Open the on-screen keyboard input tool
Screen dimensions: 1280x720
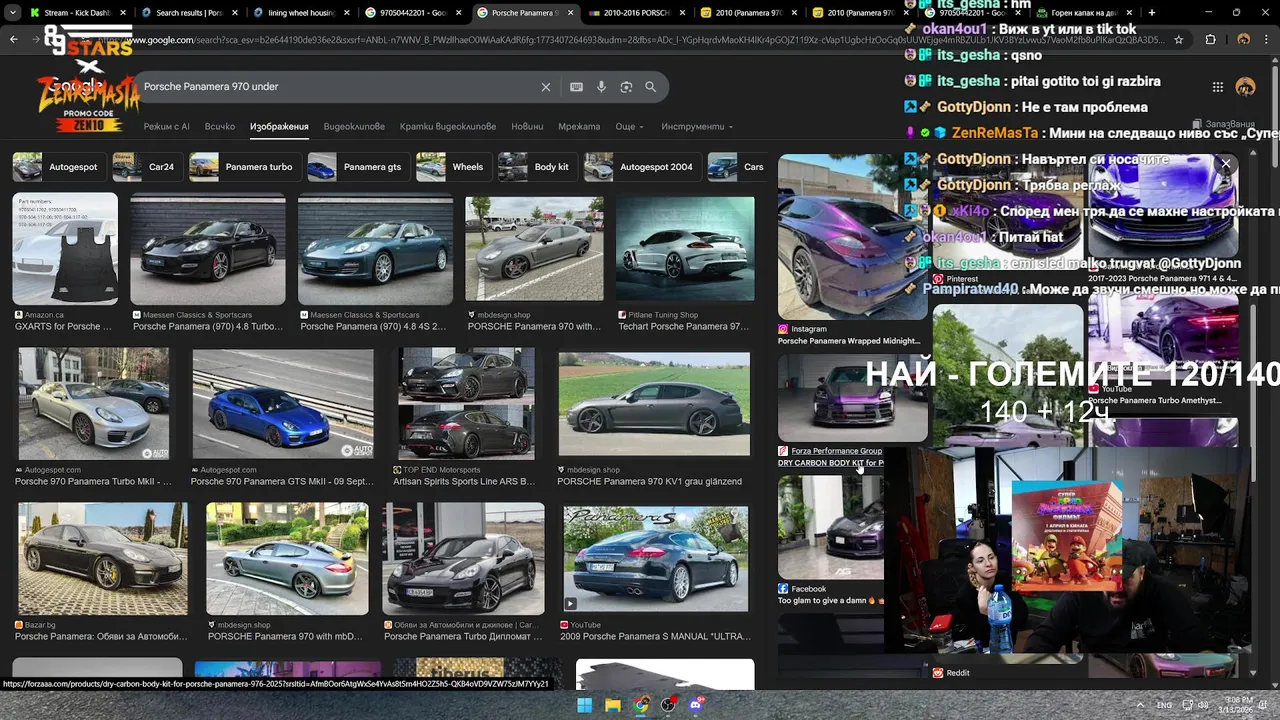point(576,87)
